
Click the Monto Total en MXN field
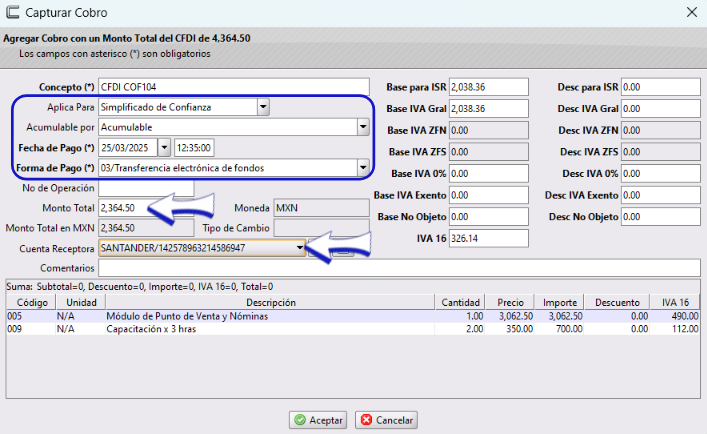146,228
